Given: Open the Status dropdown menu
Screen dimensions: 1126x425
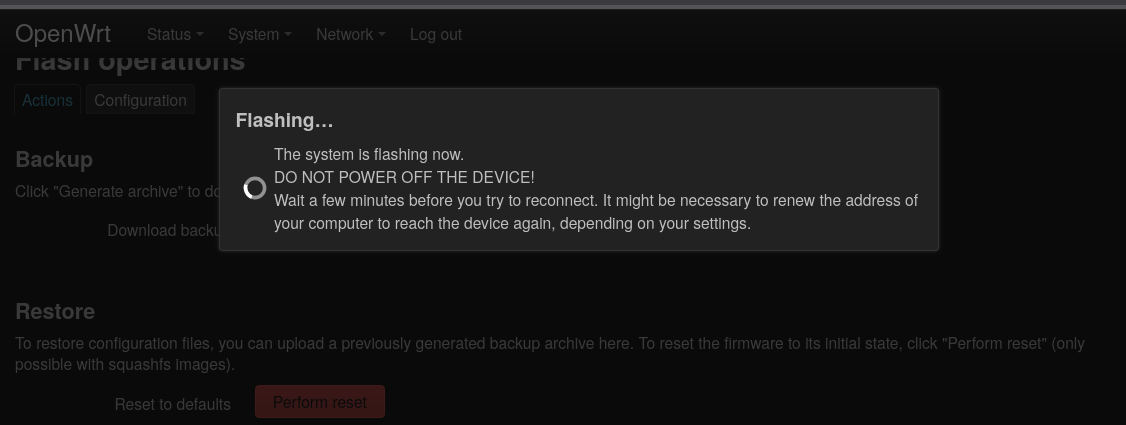Looking at the screenshot, I should [x=174, y=34].
